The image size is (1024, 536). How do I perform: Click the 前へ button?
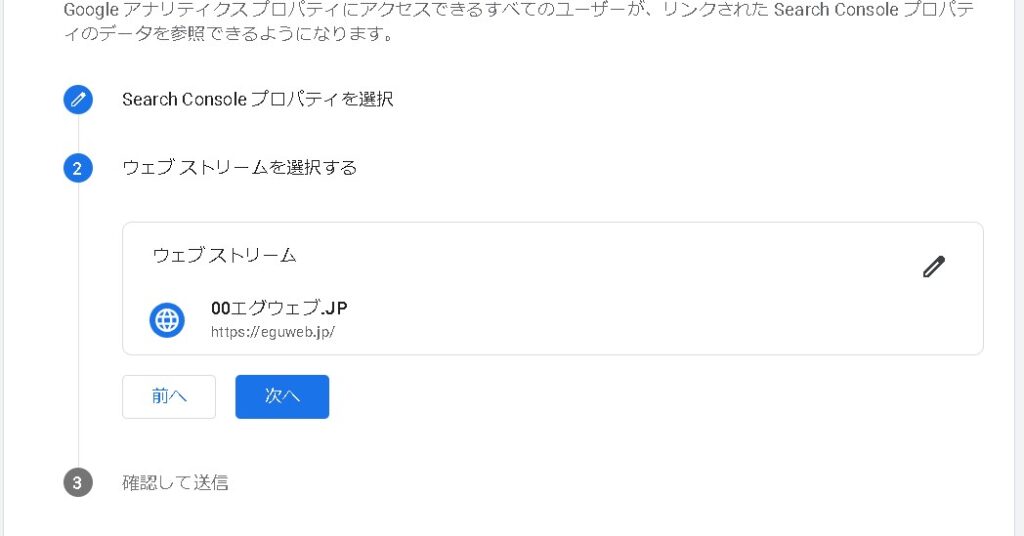pyautogui.click(x=169, y=396)
